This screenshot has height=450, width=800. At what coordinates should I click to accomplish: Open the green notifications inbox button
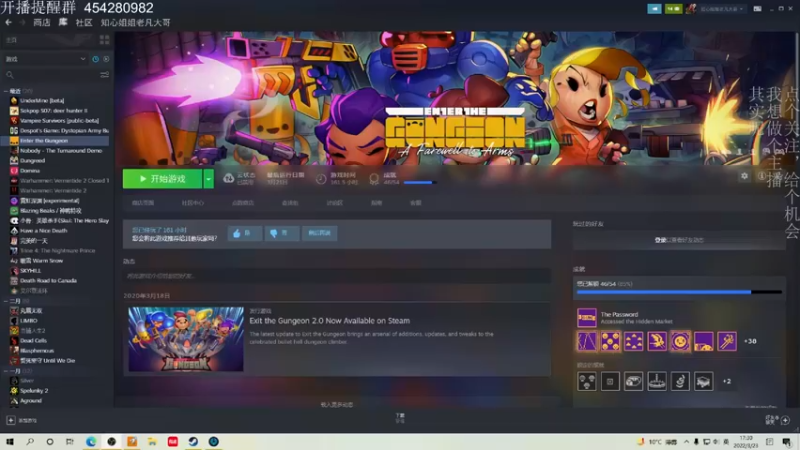point(673,9)
